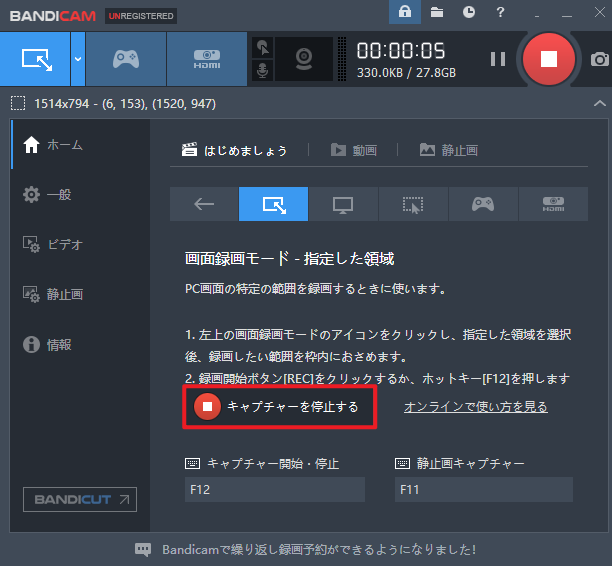Open the scheduled recording clock icon

469,12
